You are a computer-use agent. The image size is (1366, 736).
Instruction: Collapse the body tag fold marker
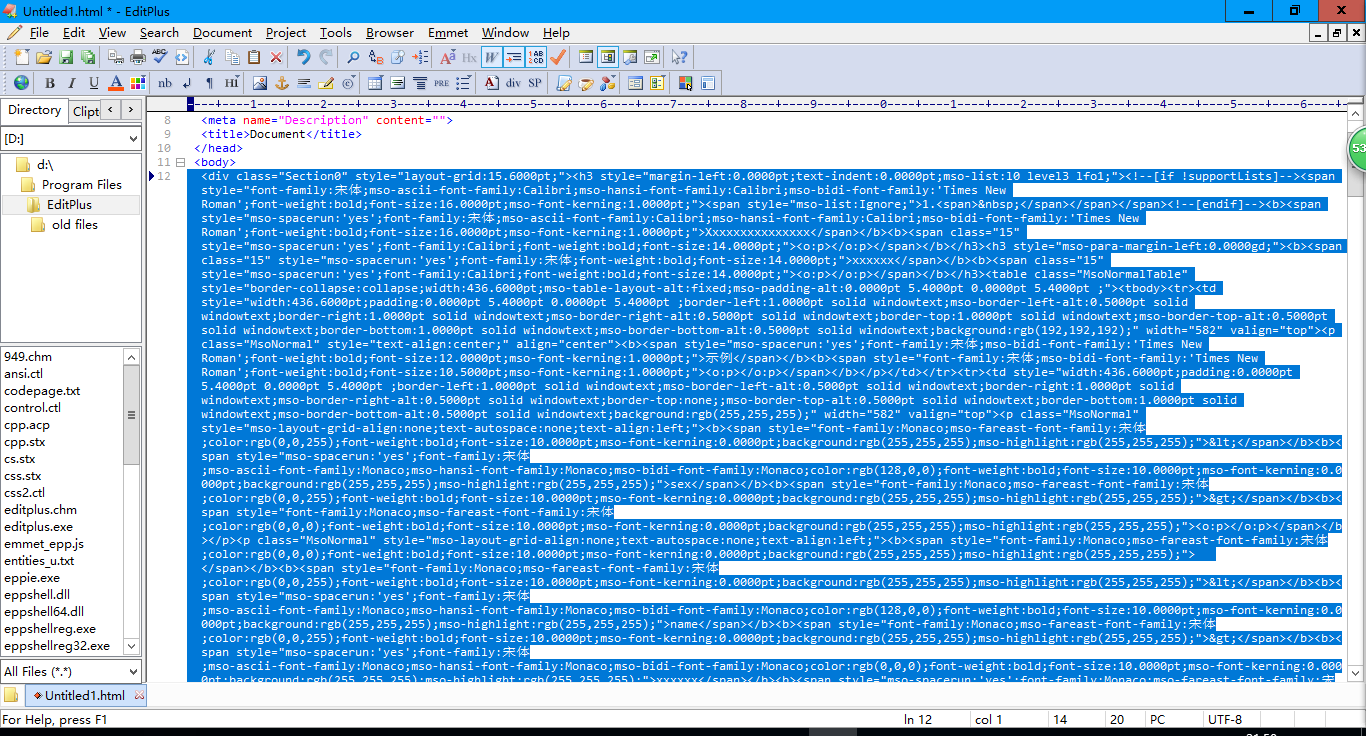point(180,162)
